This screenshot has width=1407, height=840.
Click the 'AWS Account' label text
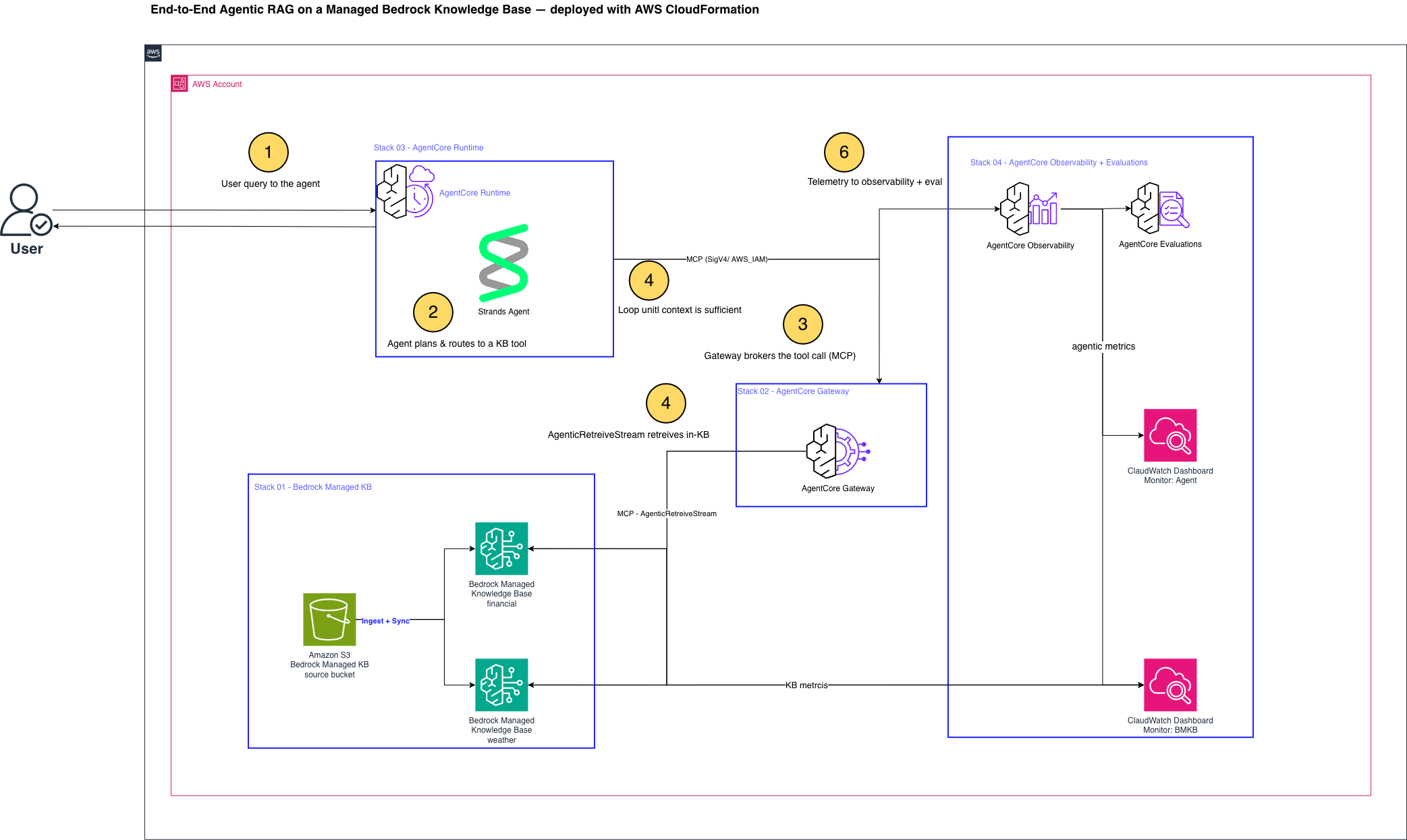(217, 84)
